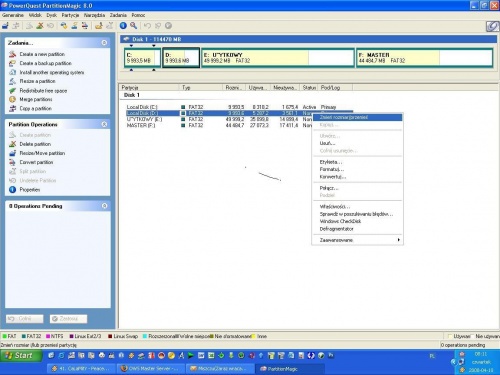Click the Convert partition link
Viewport: 500px width, 375px height.
(x=36, y=162)
